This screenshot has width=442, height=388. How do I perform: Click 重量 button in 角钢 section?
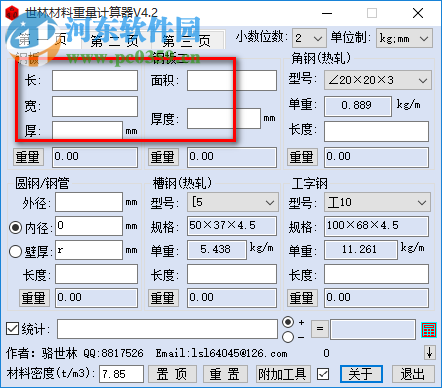(x=302, y=157)
